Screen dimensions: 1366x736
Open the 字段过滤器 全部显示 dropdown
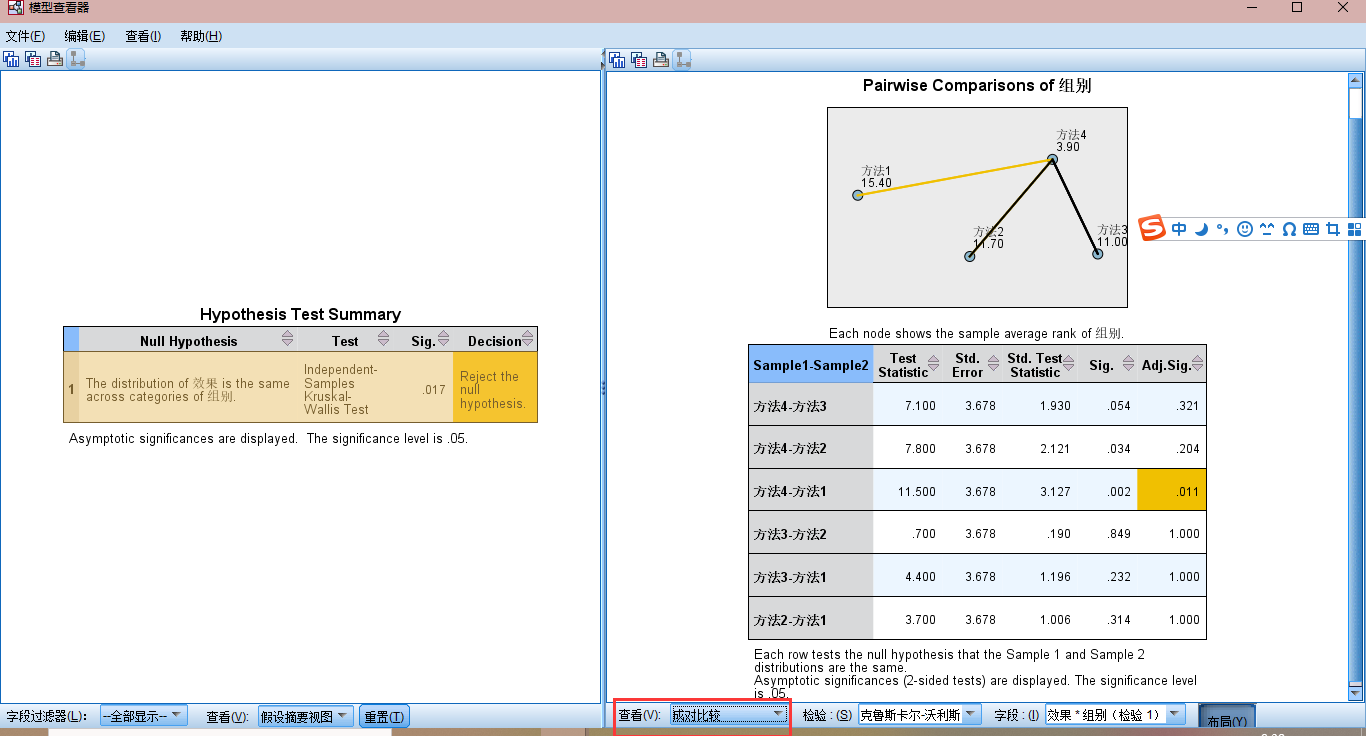pyautogui.click(x=143, y=716)
